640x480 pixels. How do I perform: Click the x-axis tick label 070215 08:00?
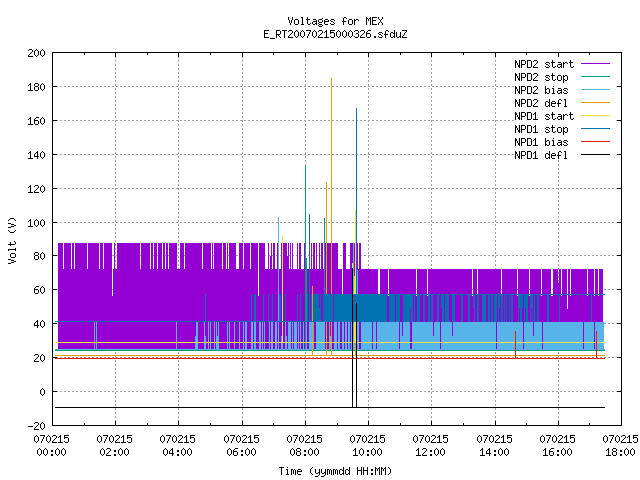(x=304, y=446)
